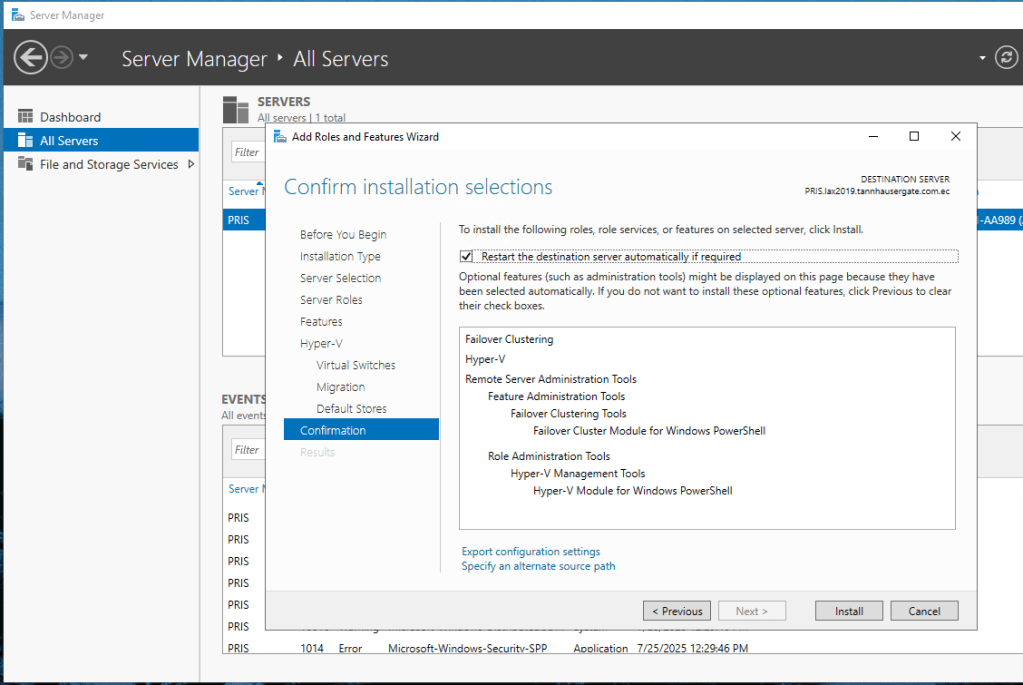This screenshot has height=685, width=1023.
Task: Go to Server Roles wizard step
Action: click(331, 300)
